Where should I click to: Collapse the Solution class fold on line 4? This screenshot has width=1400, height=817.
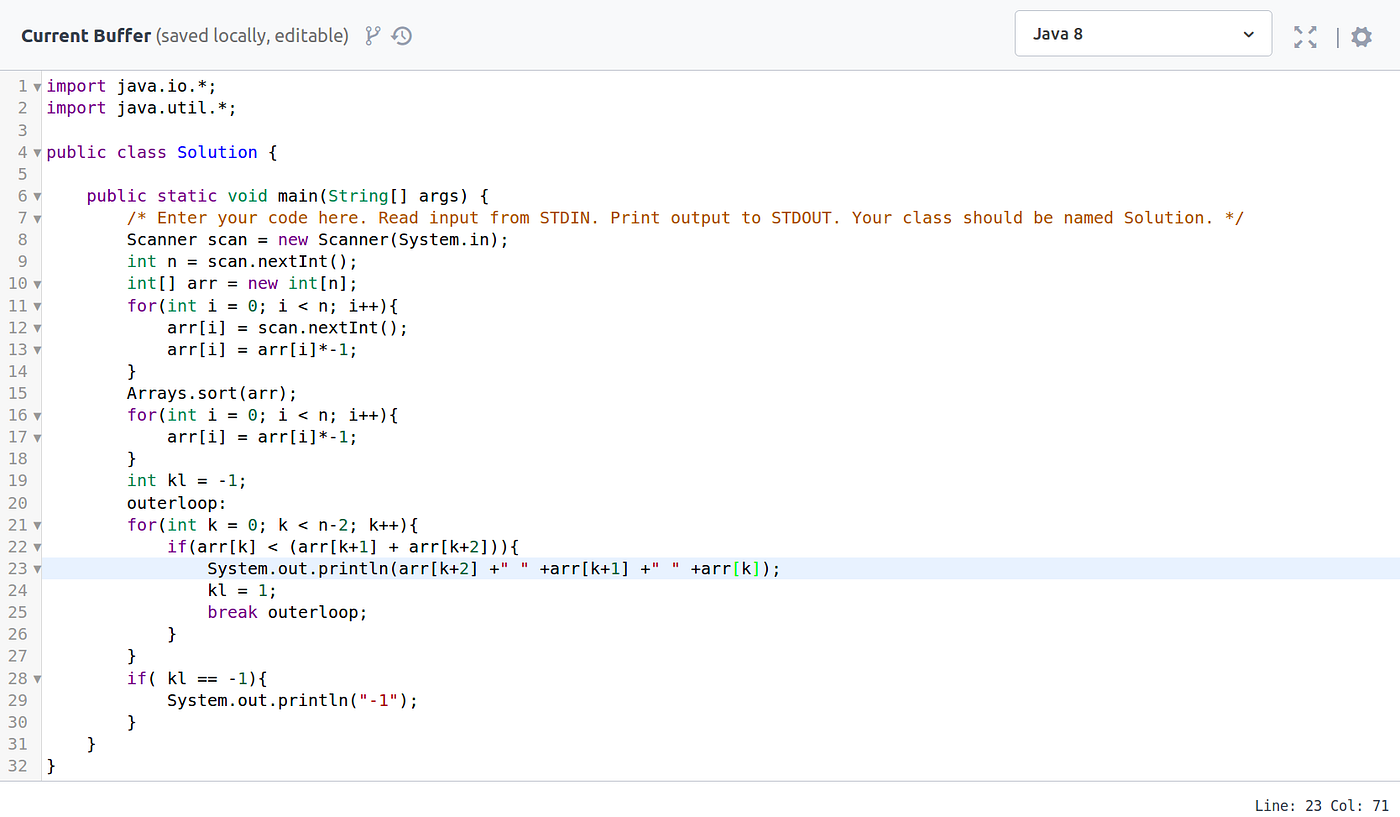coord(36,152)
